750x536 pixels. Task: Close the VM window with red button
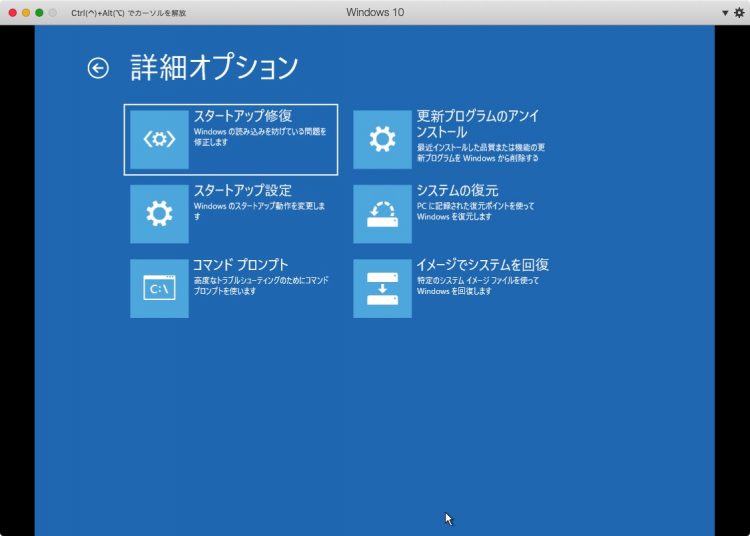click(13, 13)
